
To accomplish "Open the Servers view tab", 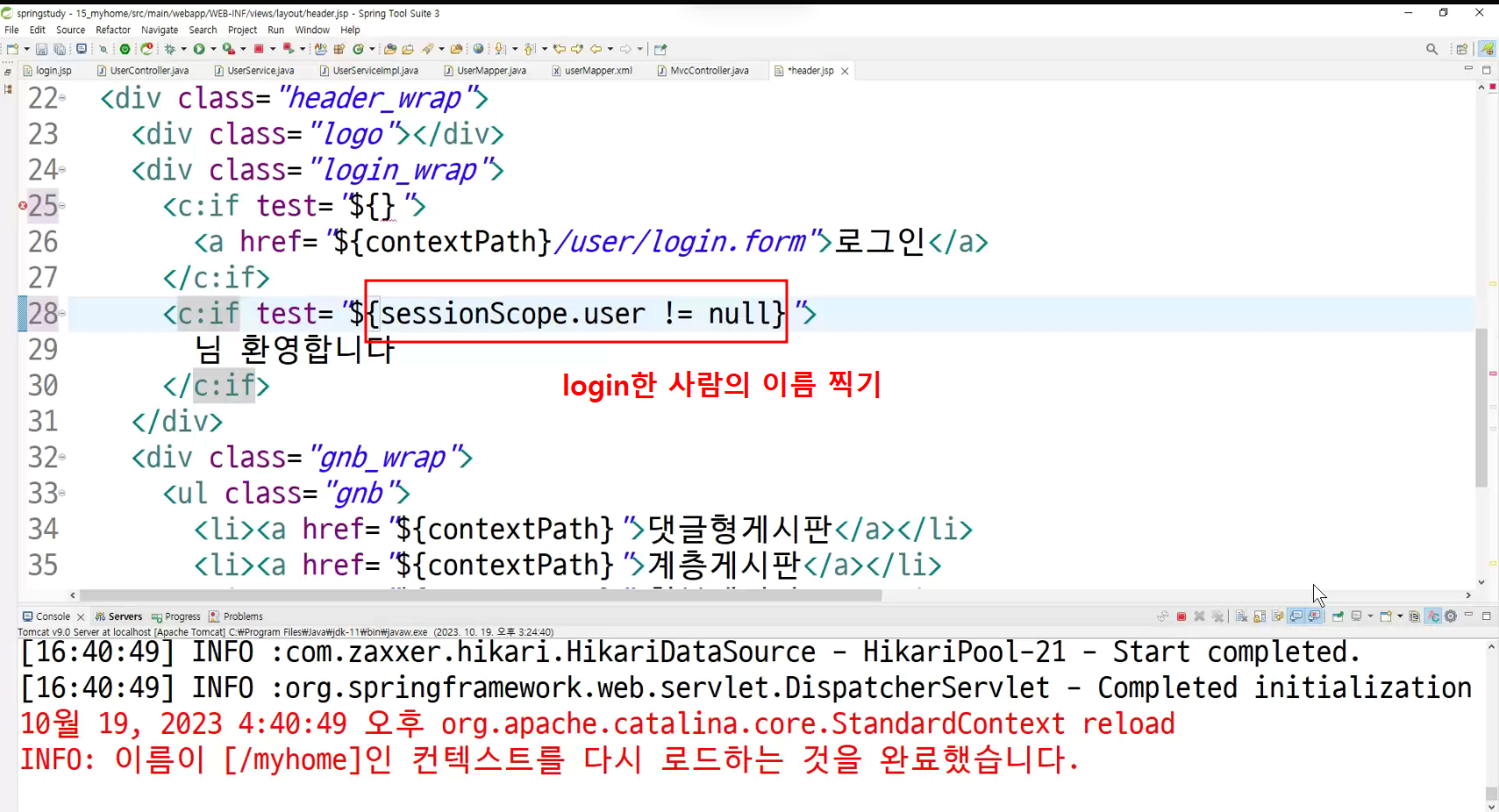I will point(118,616).
